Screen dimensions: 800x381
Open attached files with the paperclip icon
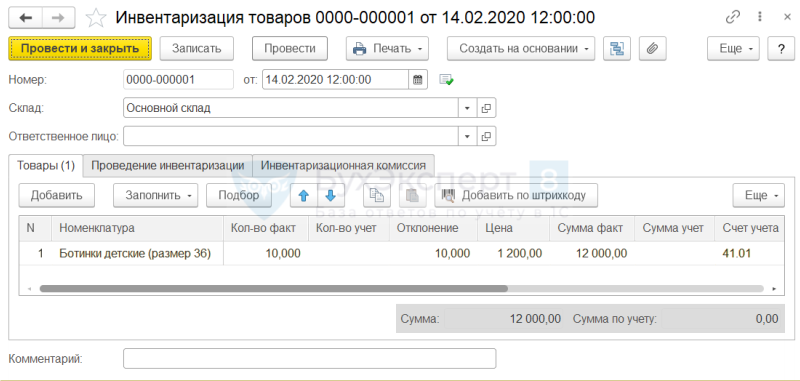pyautogui.click(x=653, y=49)
